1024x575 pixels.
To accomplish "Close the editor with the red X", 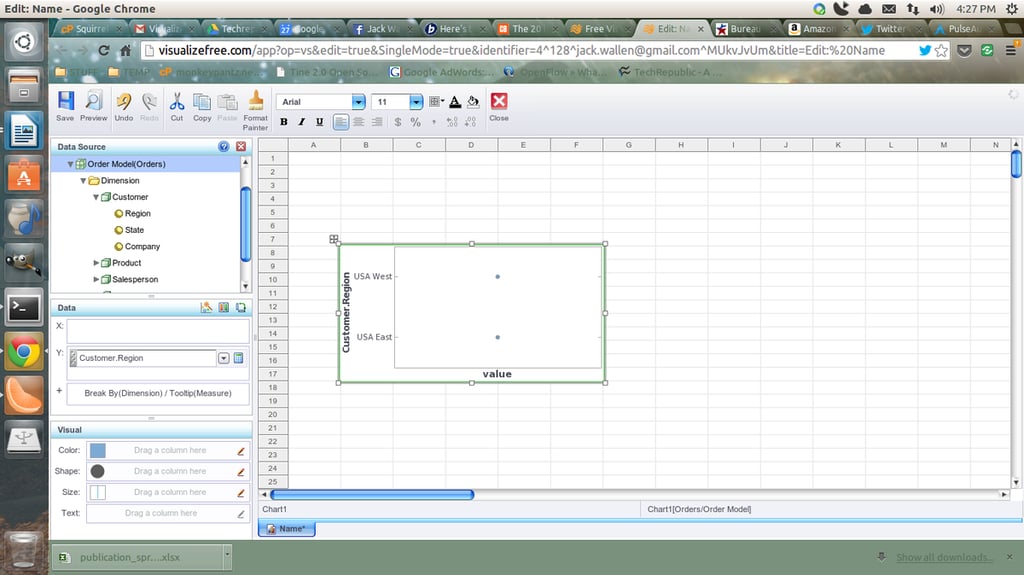I will (x=499, y=106).
